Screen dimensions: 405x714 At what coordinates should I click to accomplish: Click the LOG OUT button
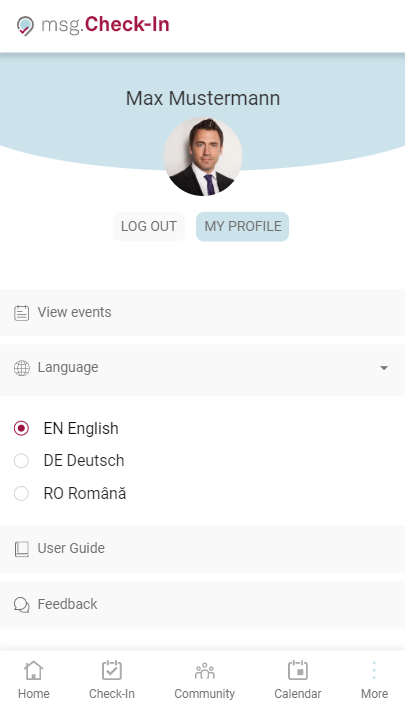pos(149,226)
